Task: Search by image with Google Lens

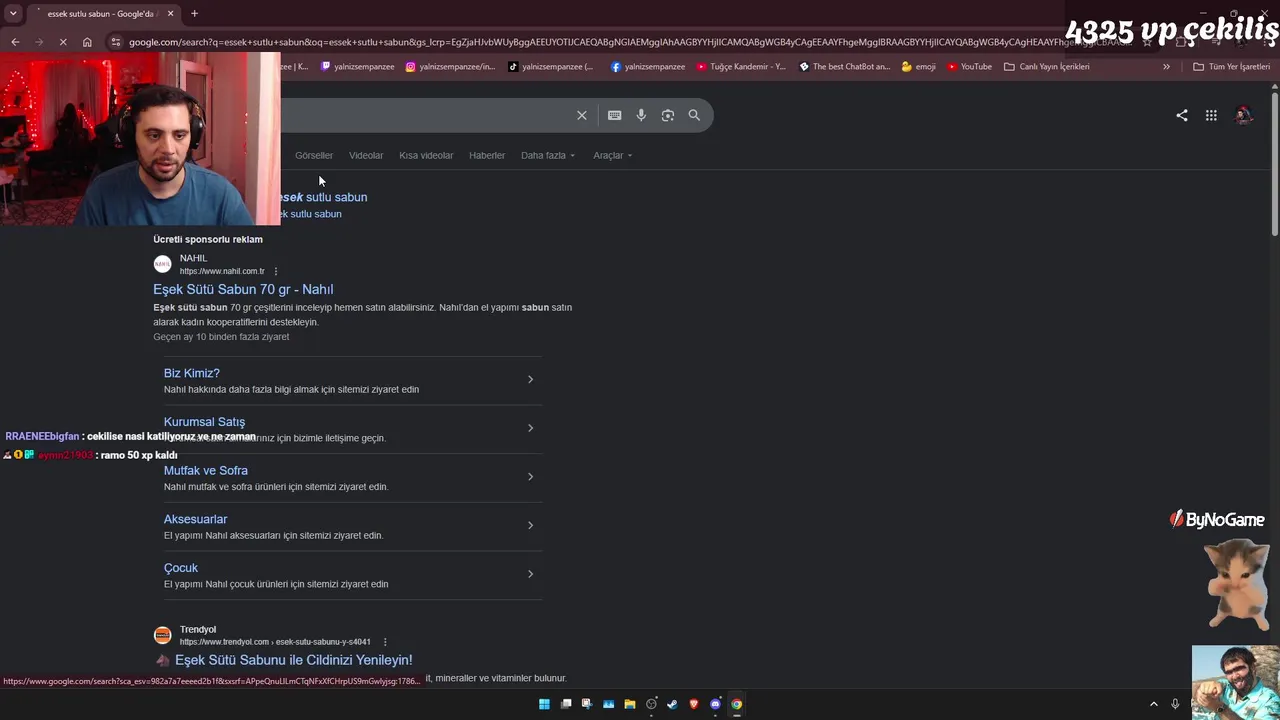Action: pyautogui.click(x=668, y=115)
